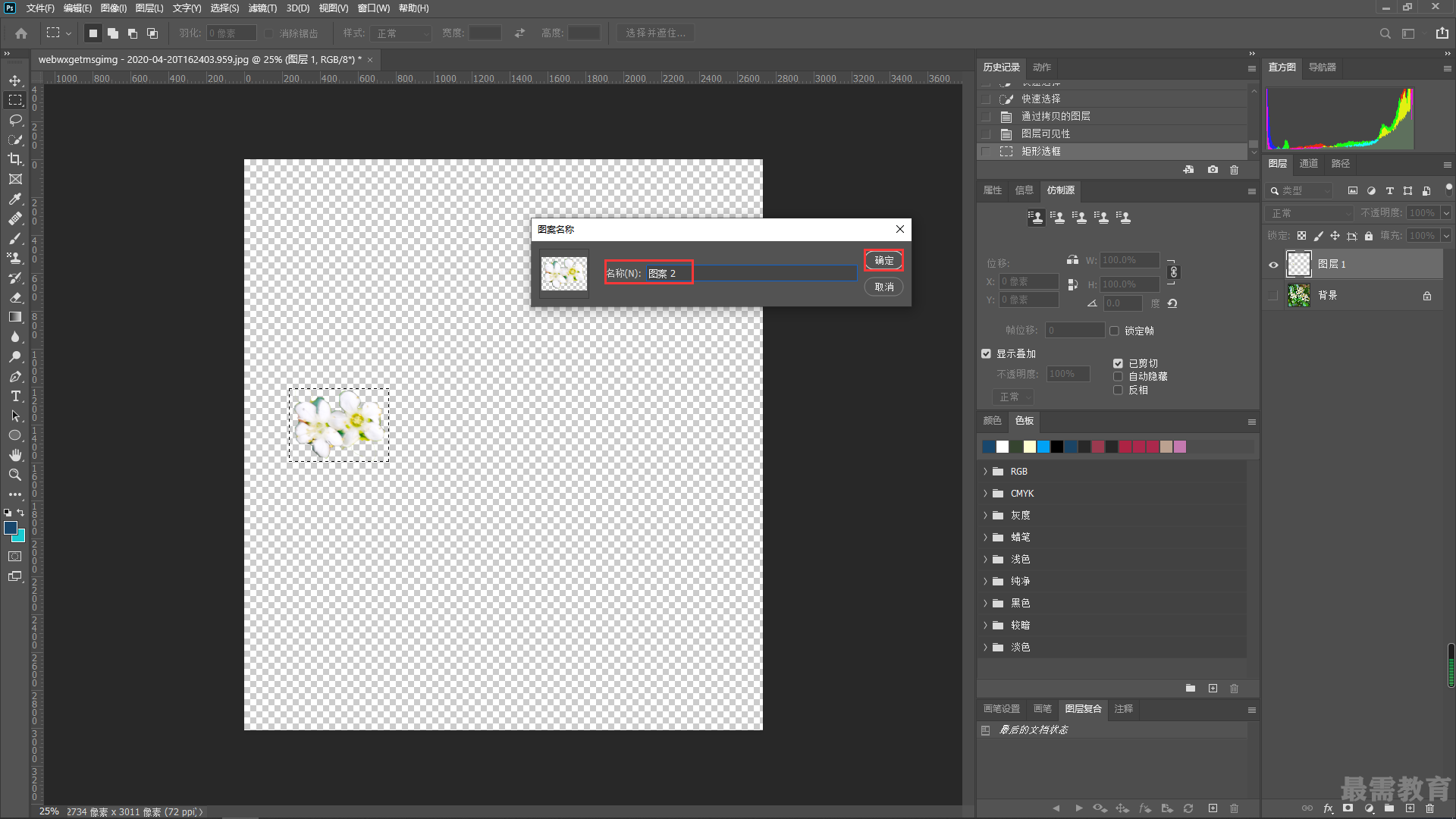Viewport: 1456px width, 819px height.
Task: Click the 选择并遮住 button
Action: point(655,33)
